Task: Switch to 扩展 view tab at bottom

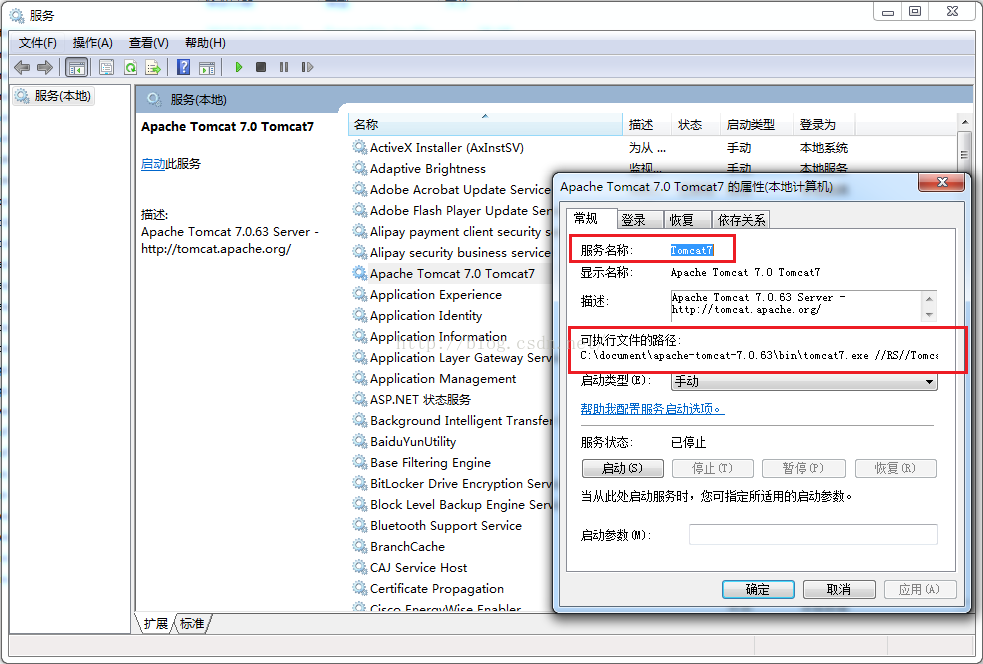Action: point(155,623)
